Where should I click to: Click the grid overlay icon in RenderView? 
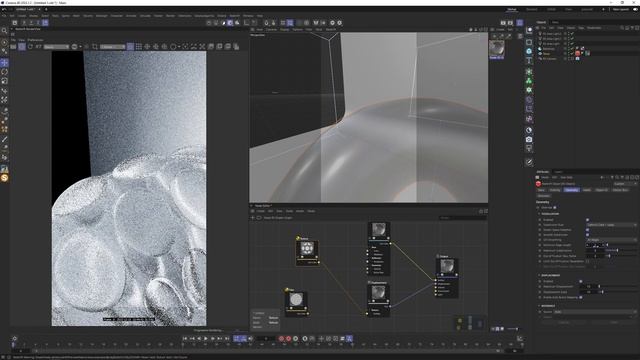coord(139,47)
